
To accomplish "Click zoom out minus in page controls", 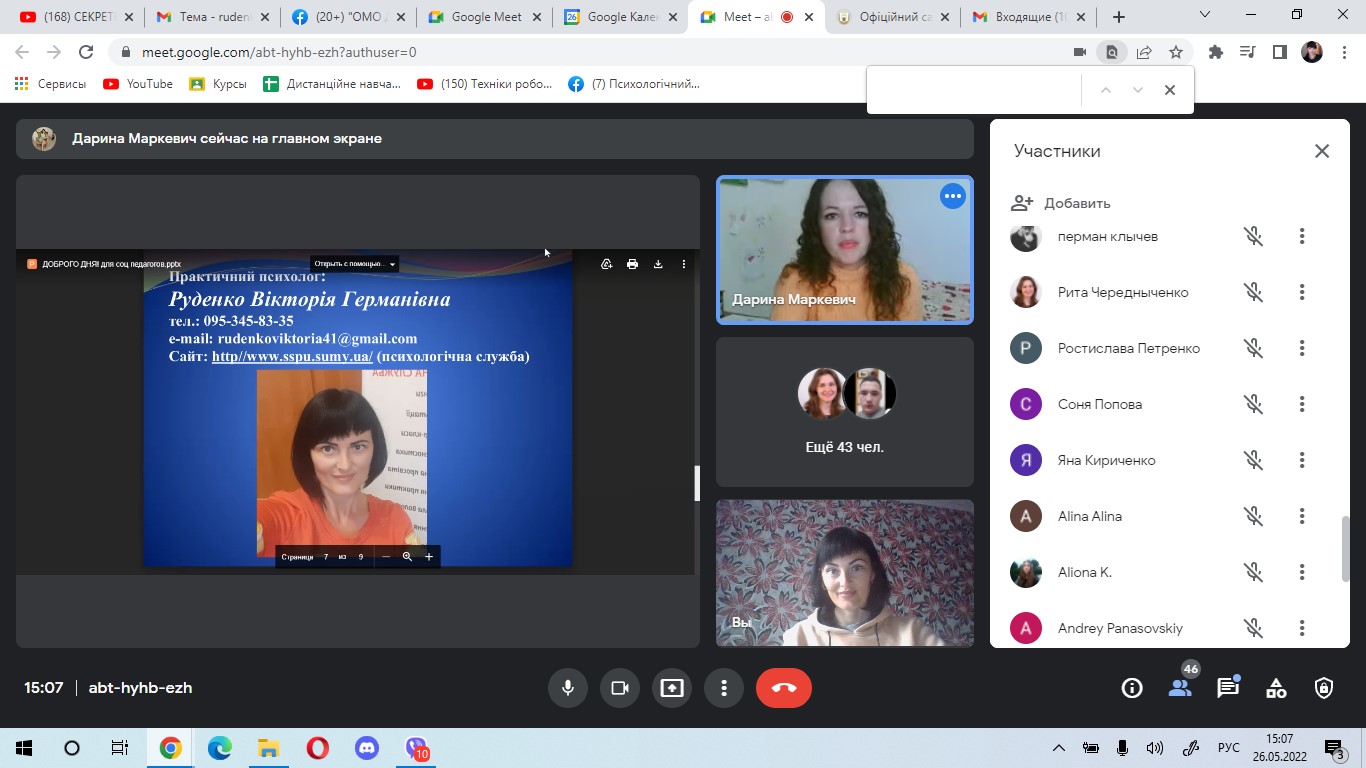I will tap(386, 556).
